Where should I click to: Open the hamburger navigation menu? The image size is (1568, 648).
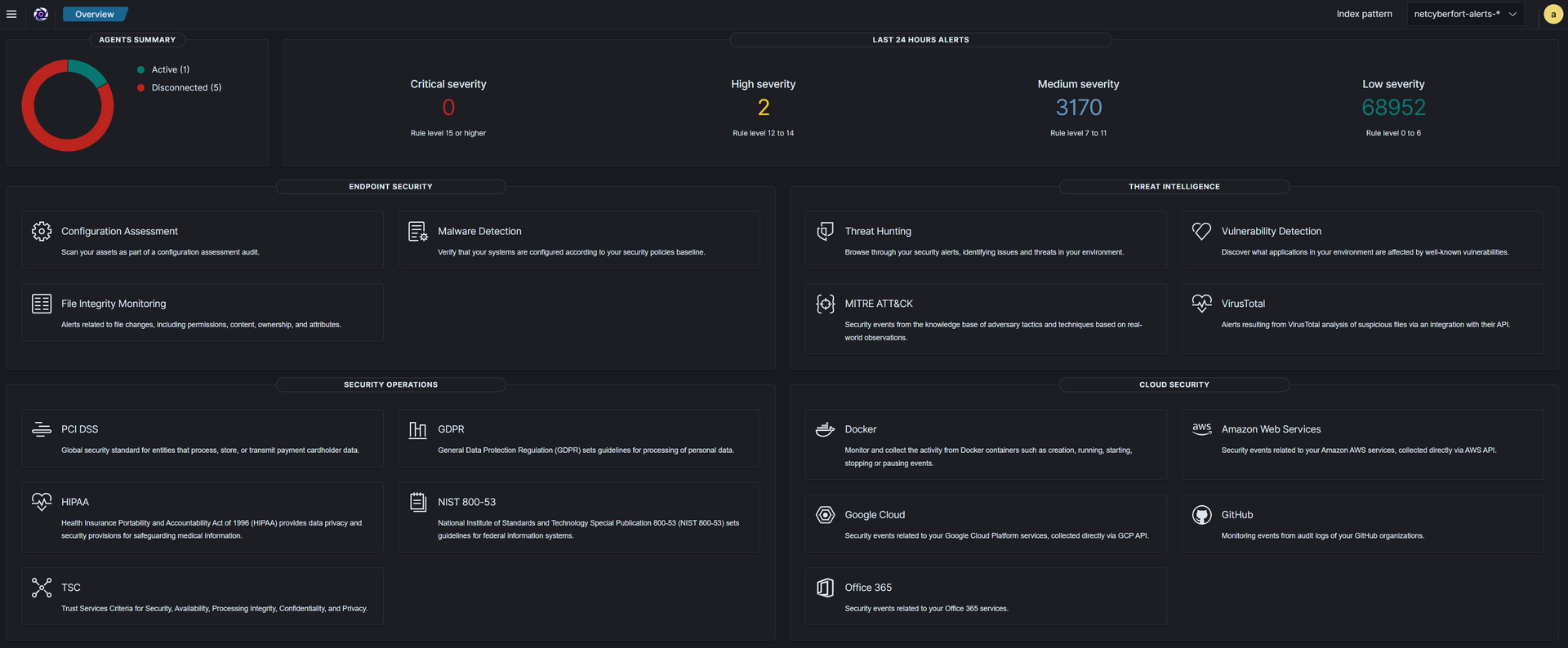coord(11,14)
